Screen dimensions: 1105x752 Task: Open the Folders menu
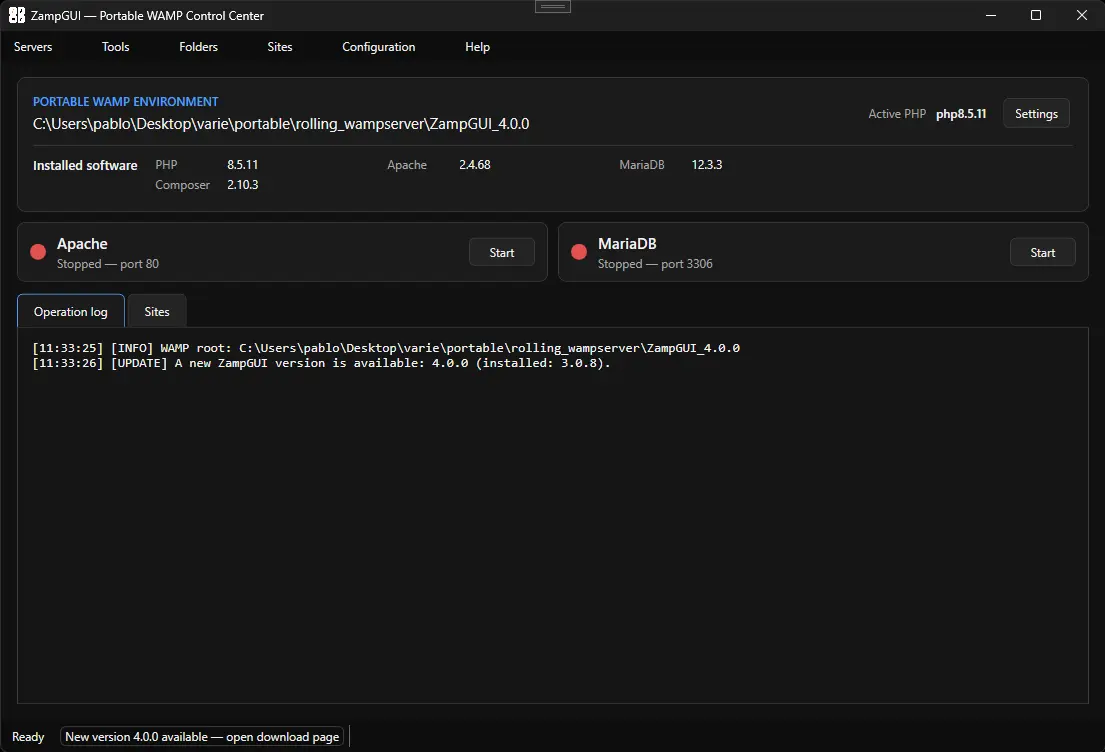pos(198,47)
